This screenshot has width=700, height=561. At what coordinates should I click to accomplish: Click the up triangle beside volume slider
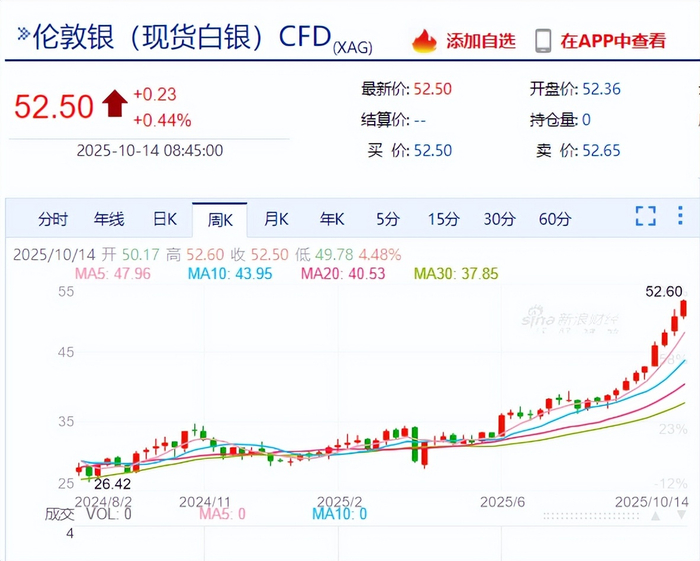point(655,516)
